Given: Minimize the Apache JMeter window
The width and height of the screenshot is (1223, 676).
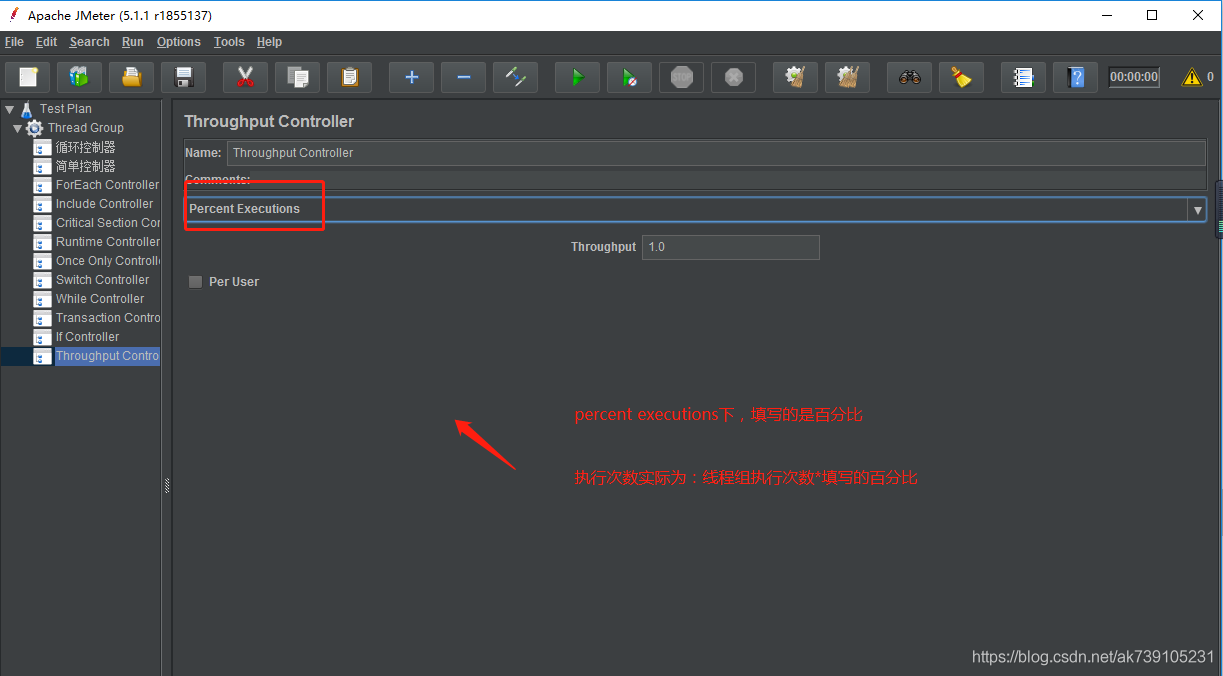Looking at the screenshot, I should (1107, 16).
